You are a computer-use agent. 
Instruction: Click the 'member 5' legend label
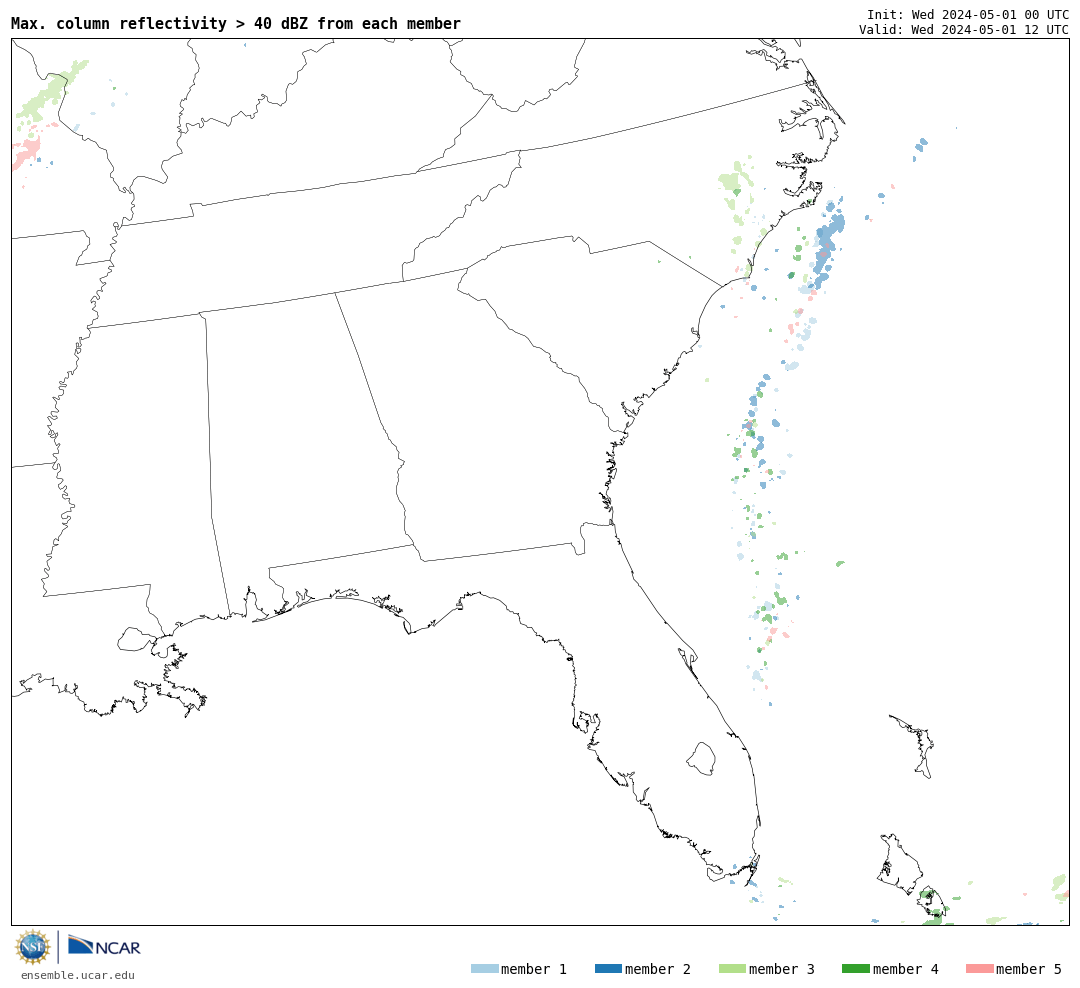pos(1029,969)
